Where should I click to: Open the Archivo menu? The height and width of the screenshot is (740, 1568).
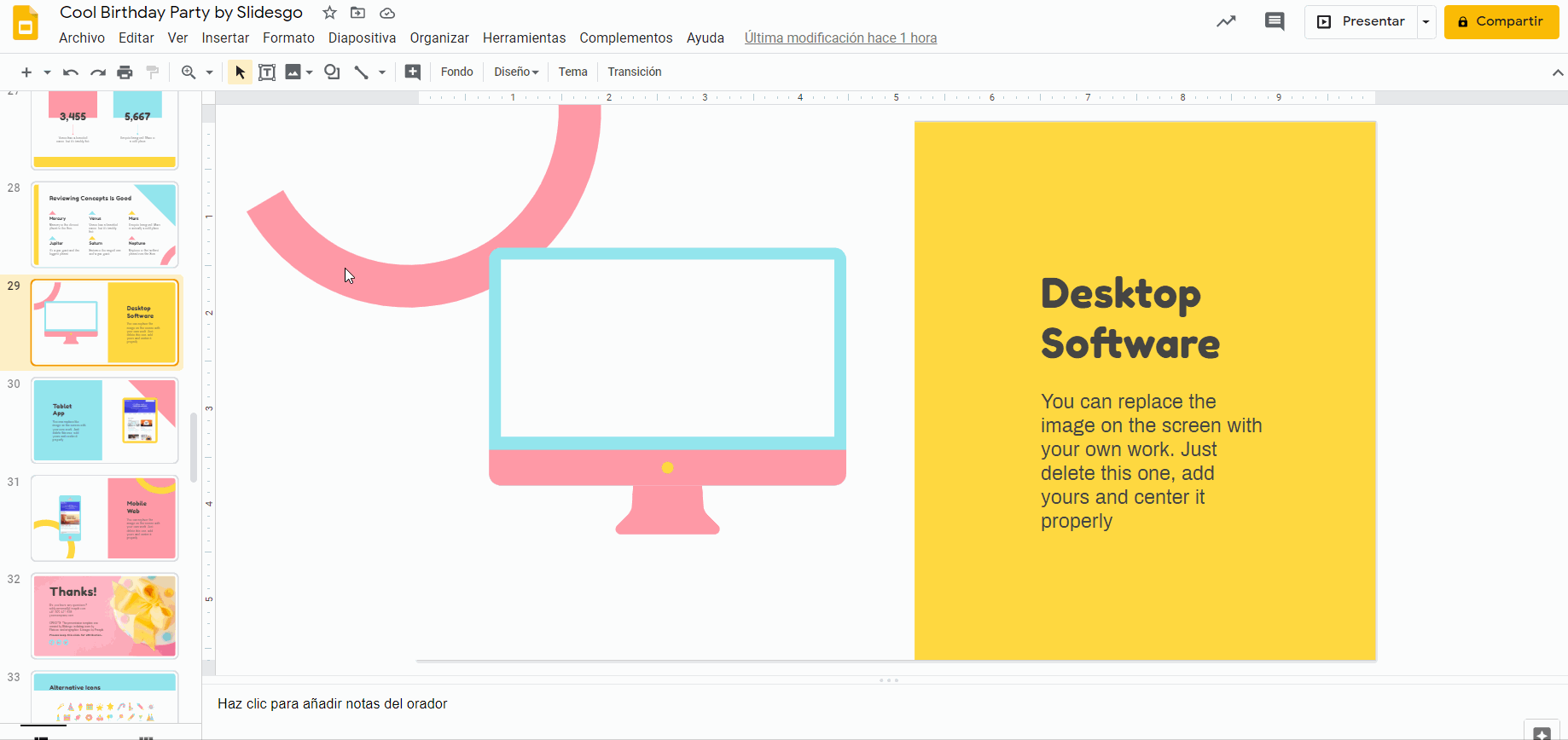[82, 38]
